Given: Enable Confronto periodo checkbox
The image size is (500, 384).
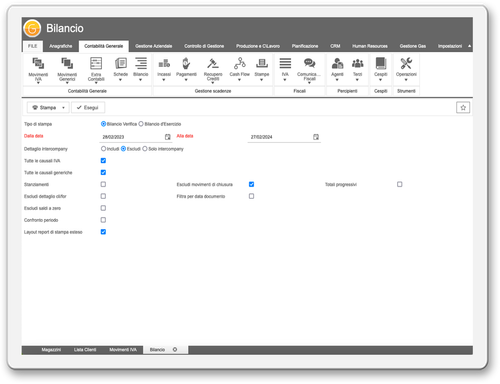Looking at the screenshot, I should 103,220.
